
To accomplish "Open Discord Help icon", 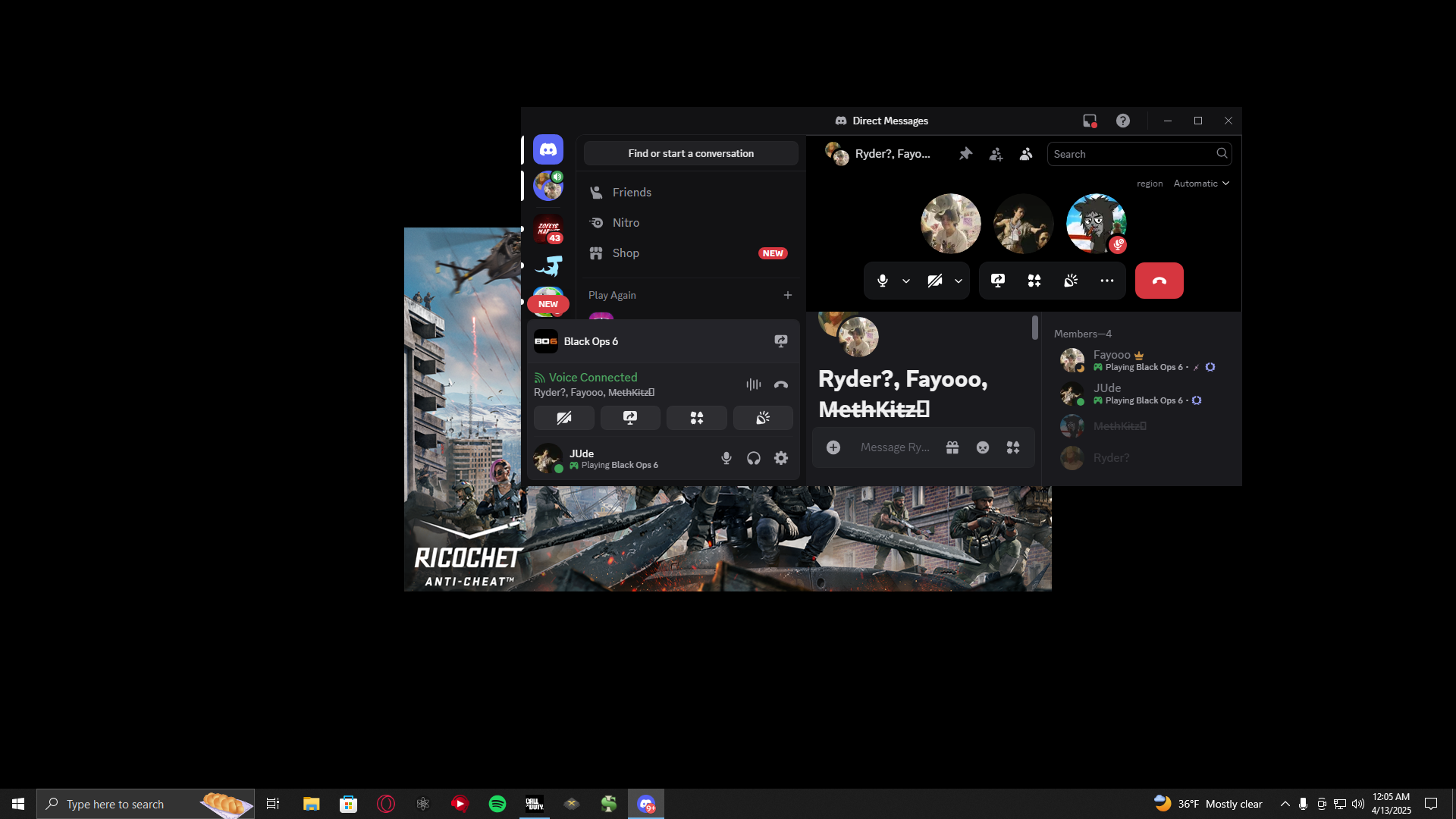I will click(x=1123, y=121).
